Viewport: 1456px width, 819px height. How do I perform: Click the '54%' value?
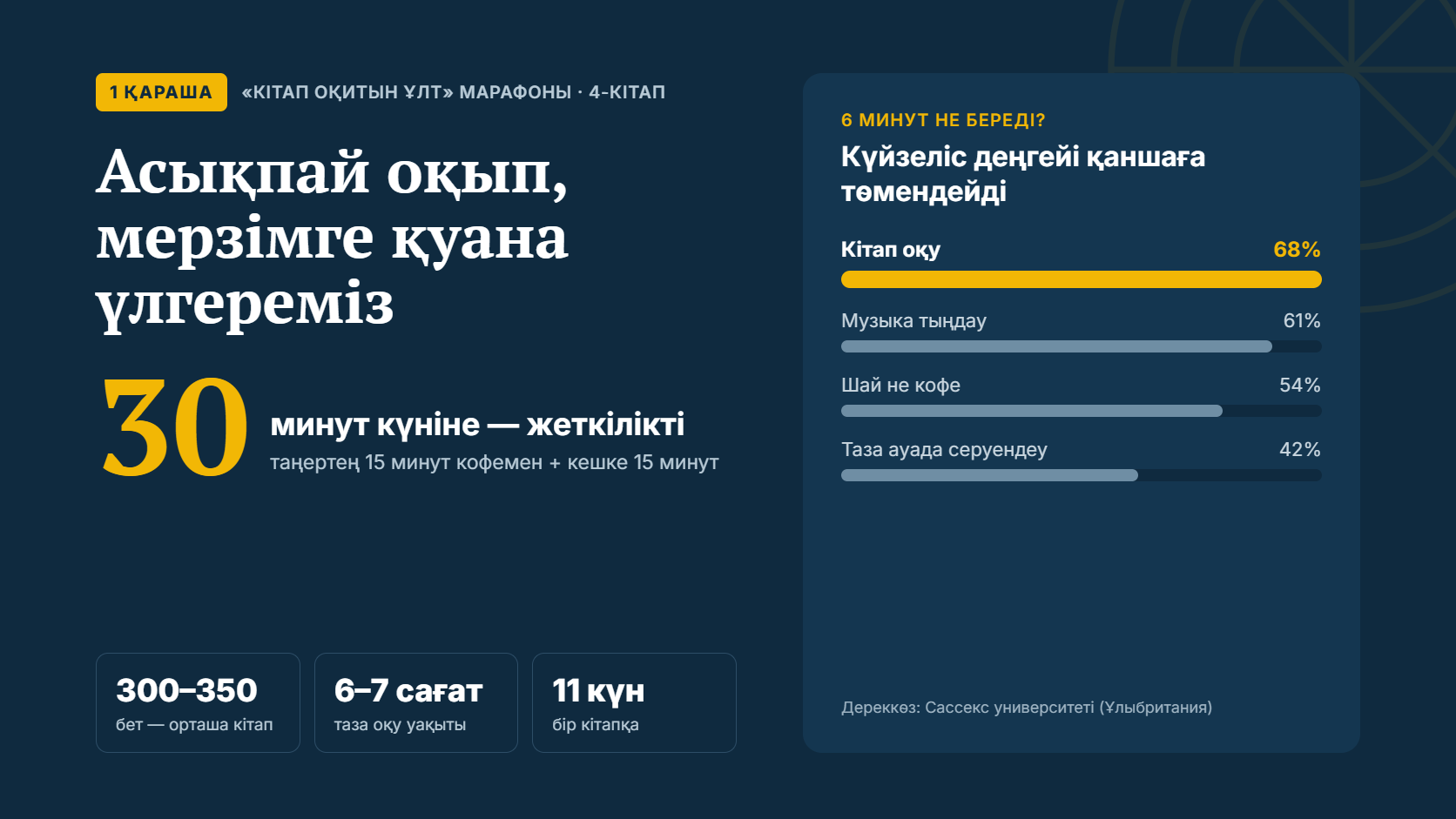pos(1300,386)
